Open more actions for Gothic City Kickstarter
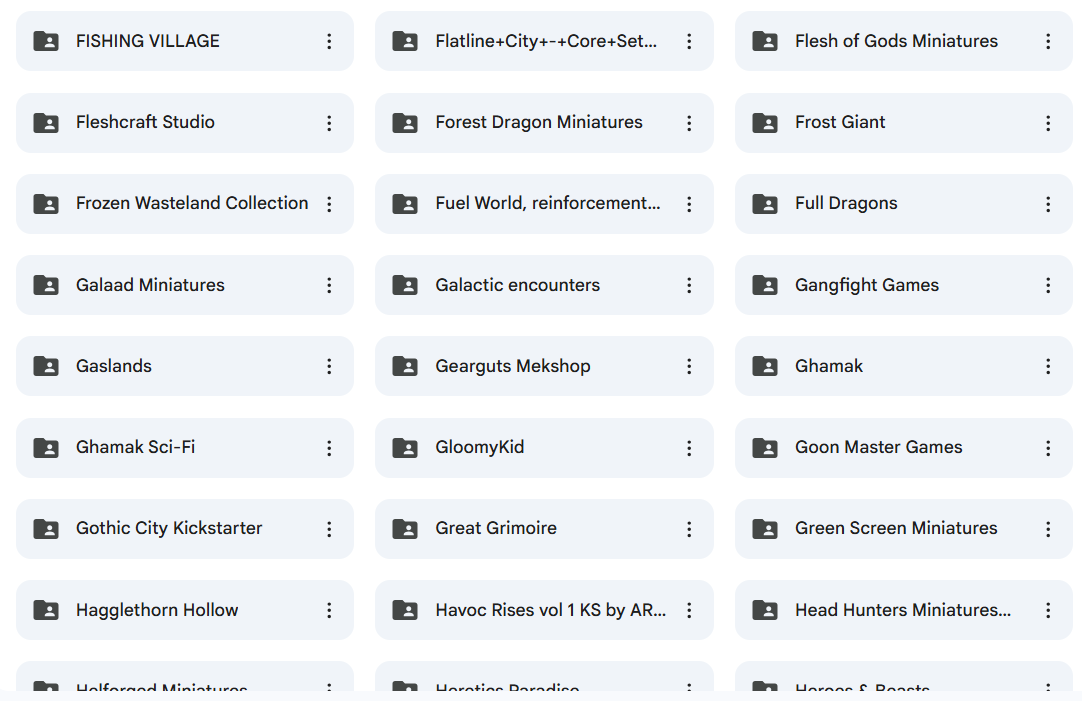 tap(329, 529)
